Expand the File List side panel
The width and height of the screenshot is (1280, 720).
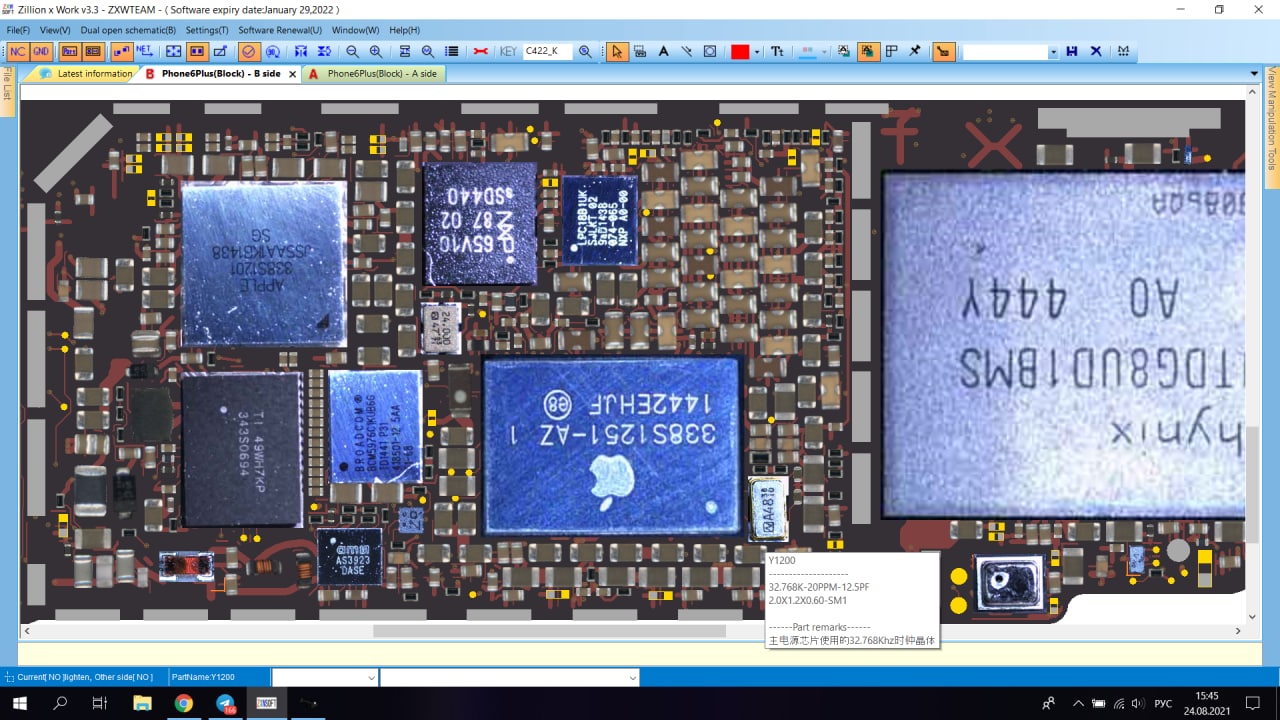(x=6, y=90)
